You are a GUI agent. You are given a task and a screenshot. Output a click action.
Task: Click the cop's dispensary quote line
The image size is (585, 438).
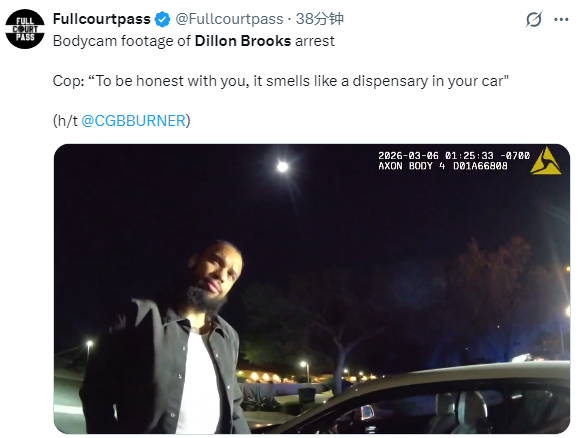(281, 81)
